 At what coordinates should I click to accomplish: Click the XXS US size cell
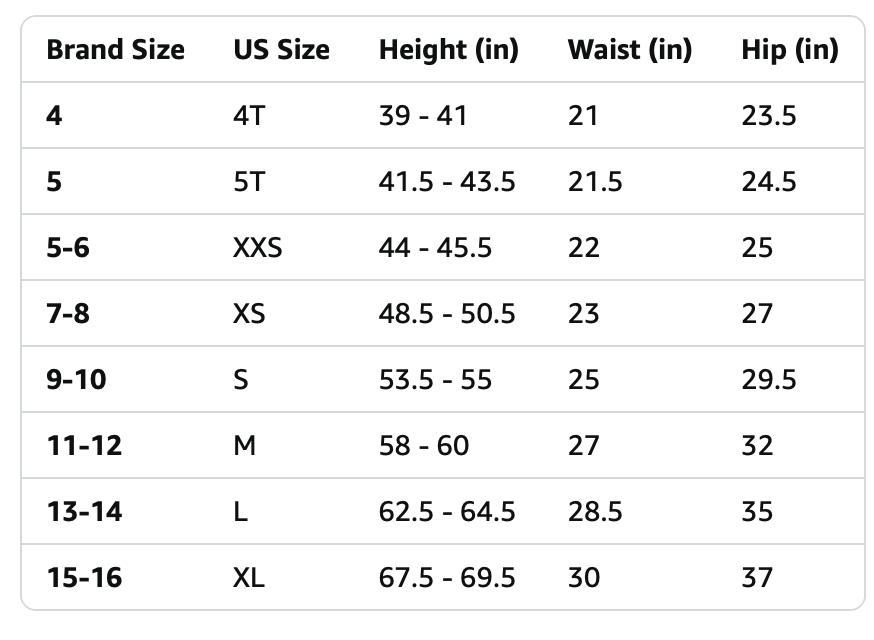tap(258, 248)
